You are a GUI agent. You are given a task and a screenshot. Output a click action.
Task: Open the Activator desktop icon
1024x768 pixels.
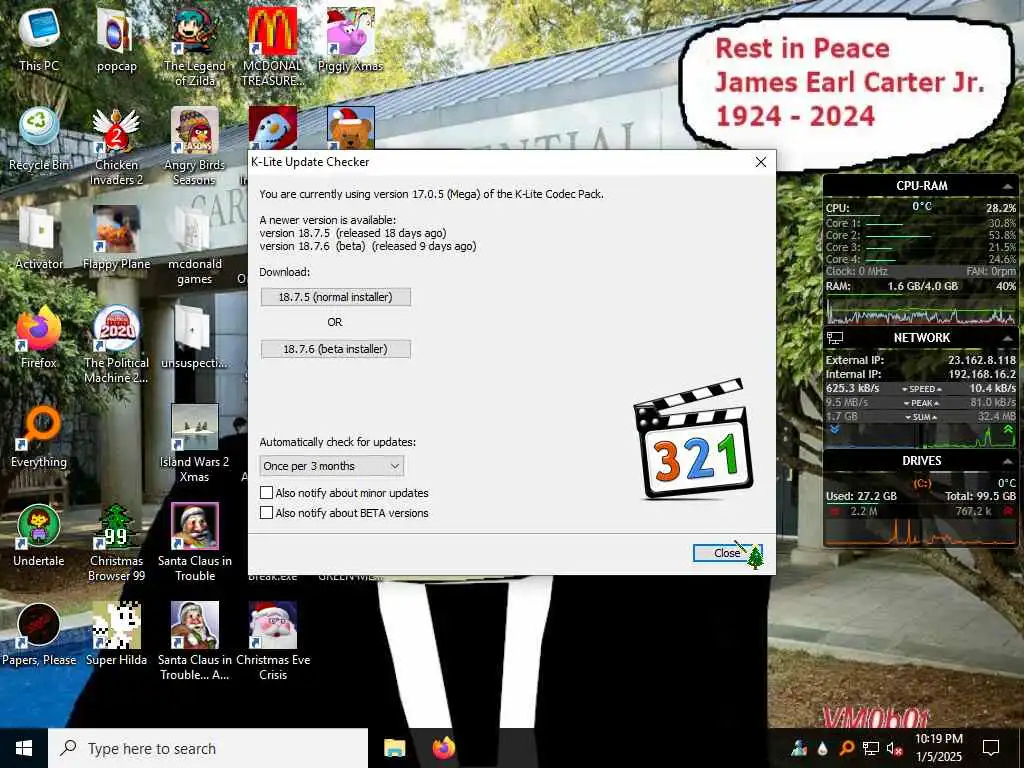point(39,238)
